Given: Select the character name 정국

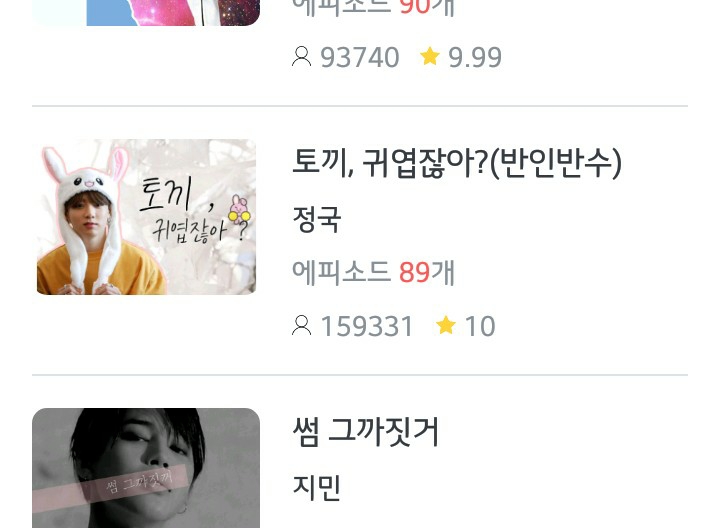Looking at the screenshot, I should 317,219.
